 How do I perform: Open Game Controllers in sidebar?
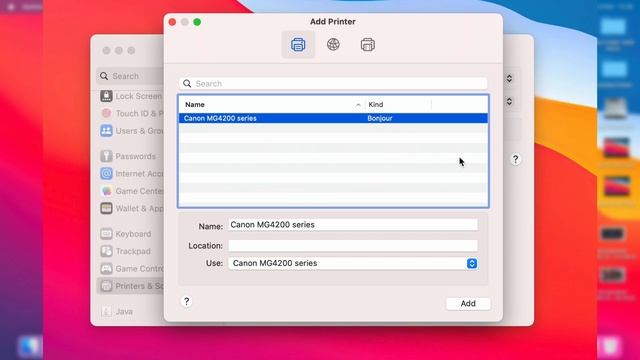click(131, 269)
